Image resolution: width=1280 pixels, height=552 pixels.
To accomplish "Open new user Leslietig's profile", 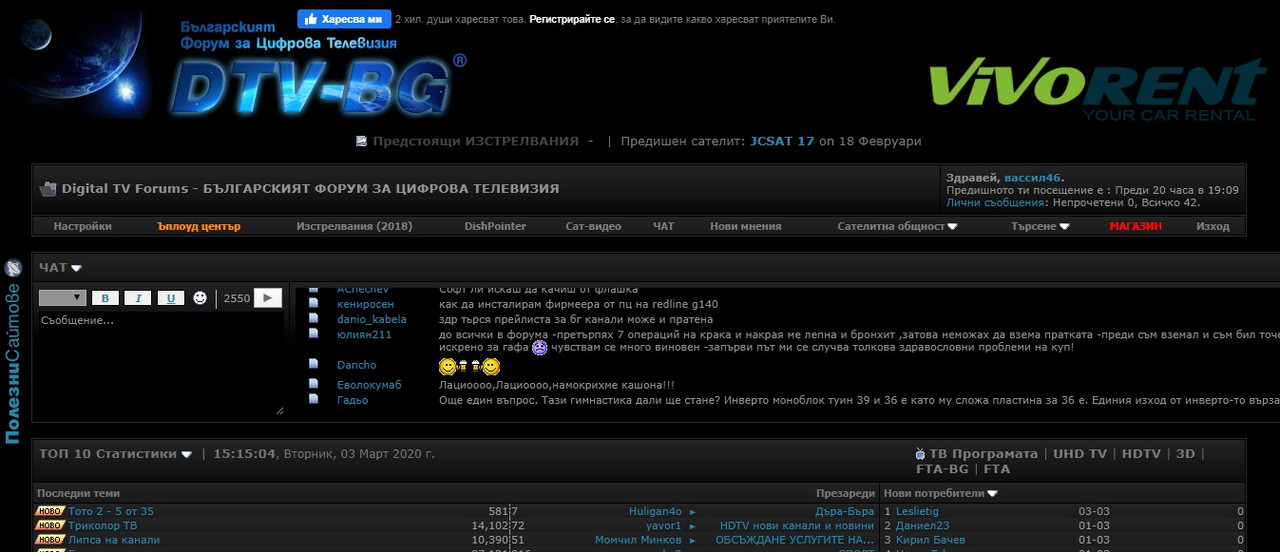I will (x=917, y=511).
